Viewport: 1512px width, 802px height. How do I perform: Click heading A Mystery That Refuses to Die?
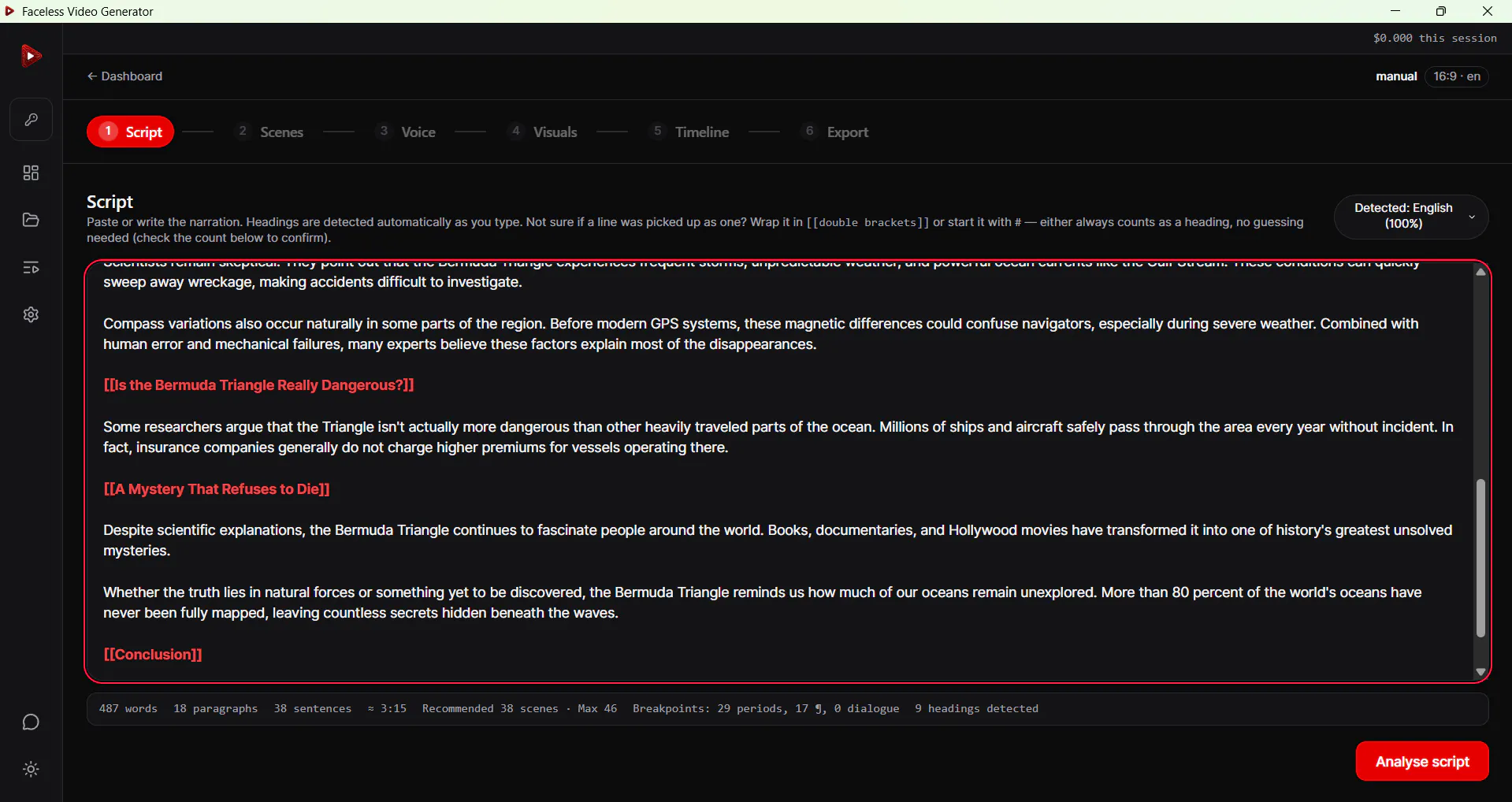pyautogui.click(x=217, y=489)
